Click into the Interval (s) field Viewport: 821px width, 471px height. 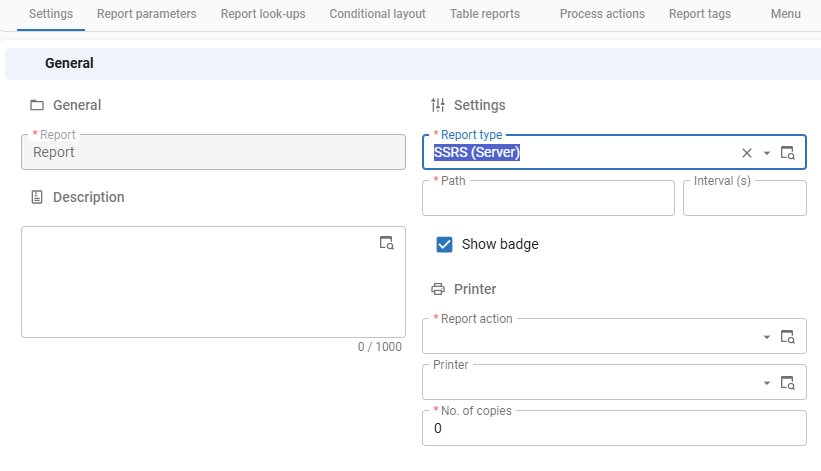745,198
